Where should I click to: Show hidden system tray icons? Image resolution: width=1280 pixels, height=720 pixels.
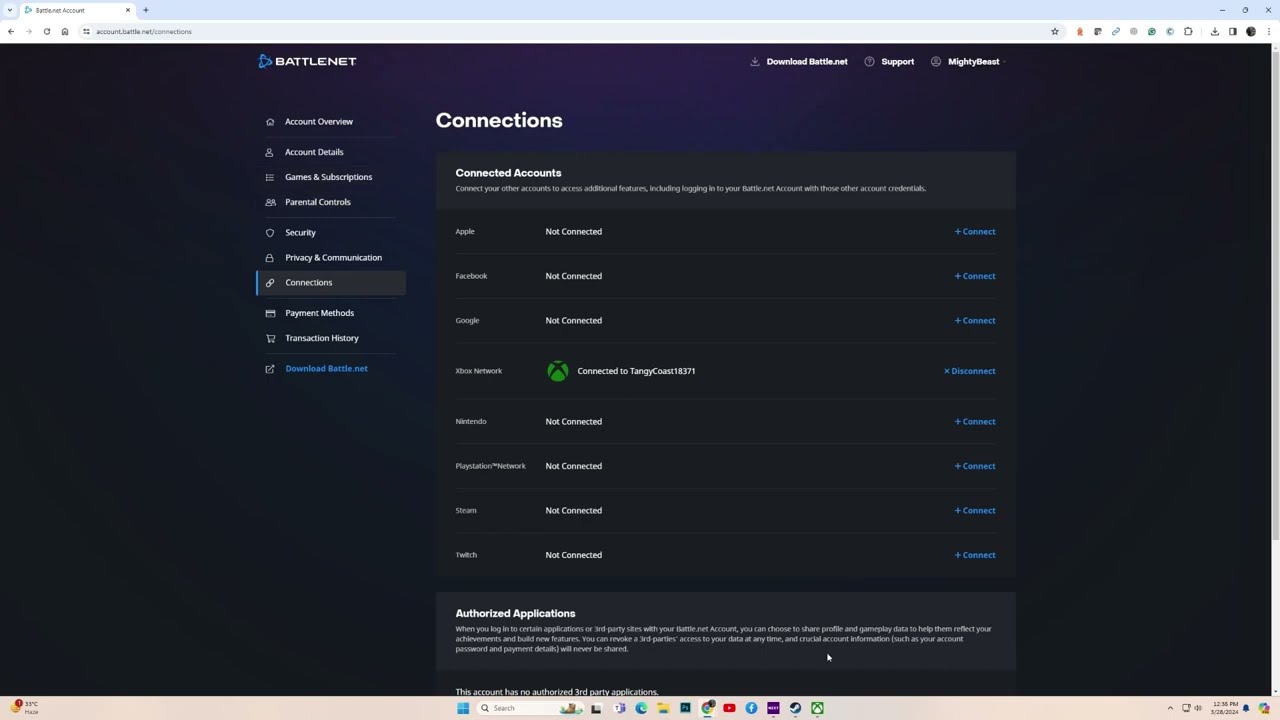coord(1170,708)
